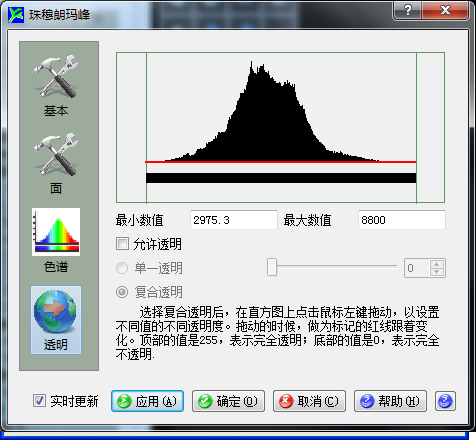Decrease transparency value with down arrow

(x=436, y=272)
